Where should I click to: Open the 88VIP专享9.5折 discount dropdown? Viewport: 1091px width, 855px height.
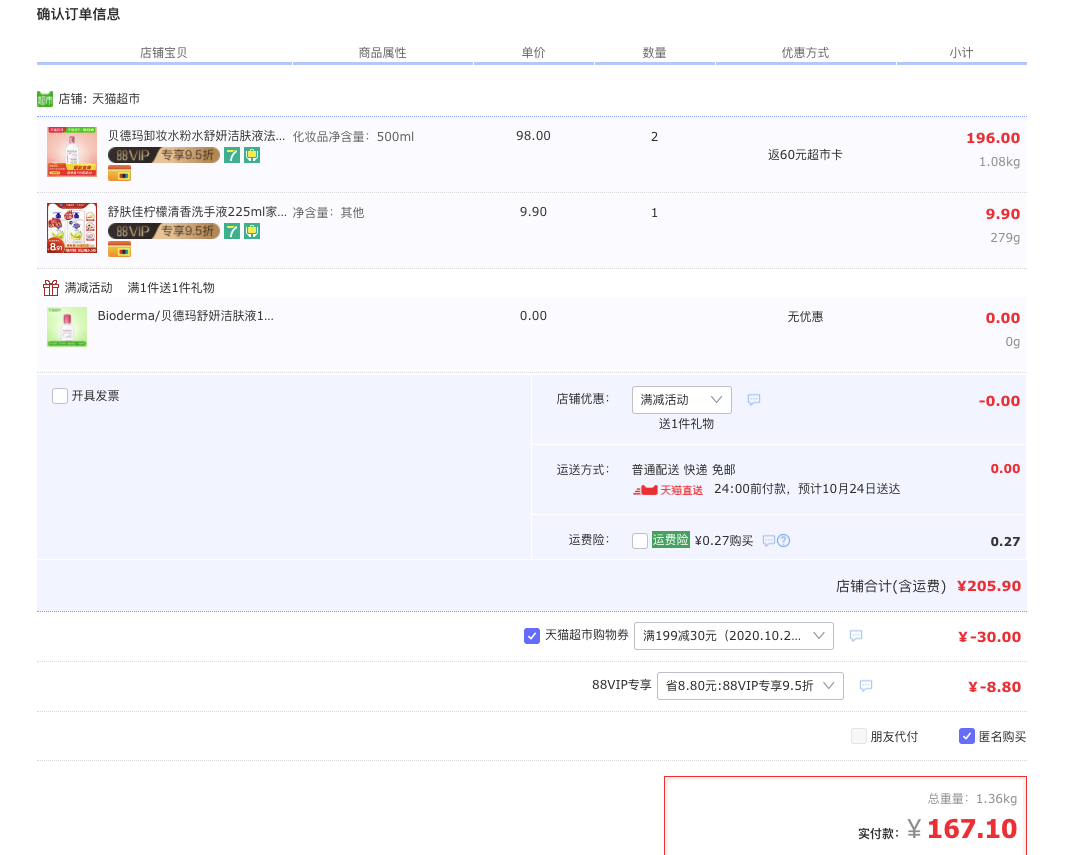point(750,686)
